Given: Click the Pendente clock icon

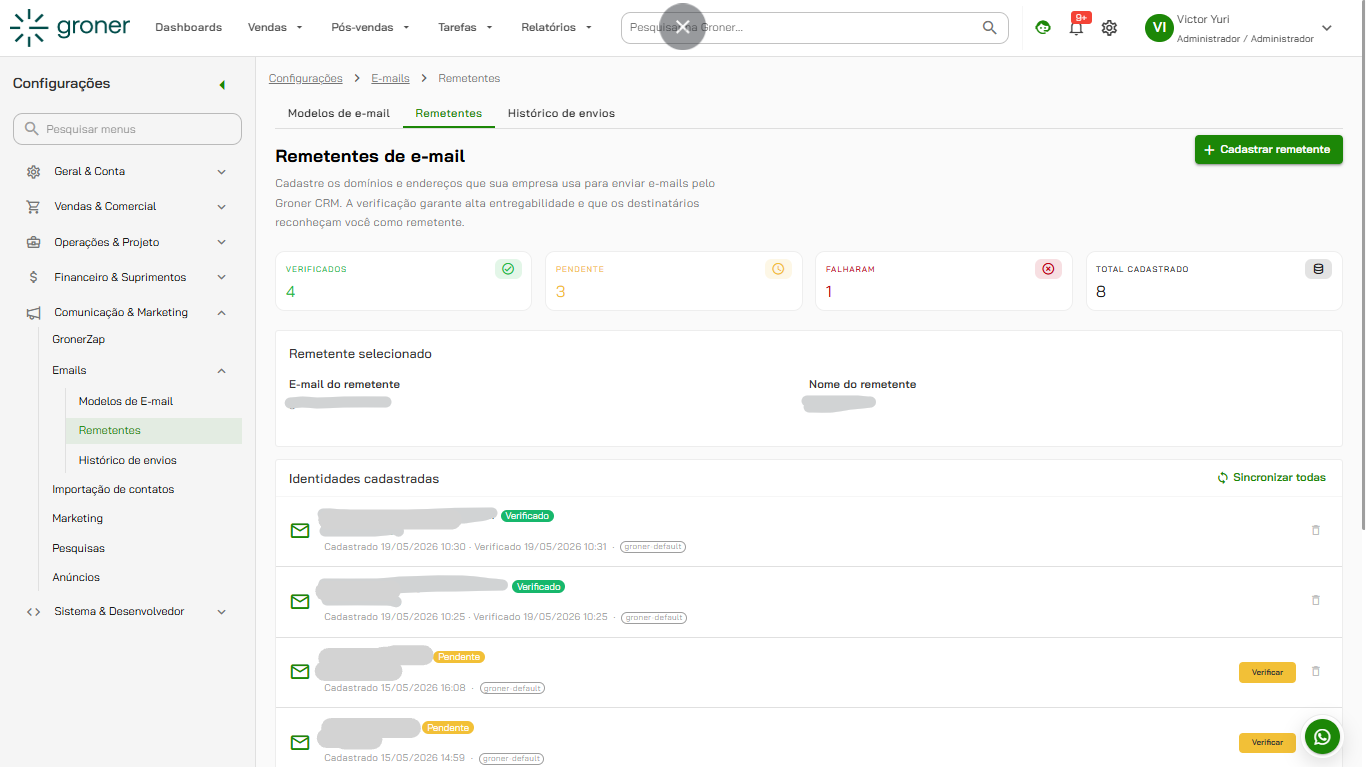Looking at the screenshot, I should pos(778,269).
